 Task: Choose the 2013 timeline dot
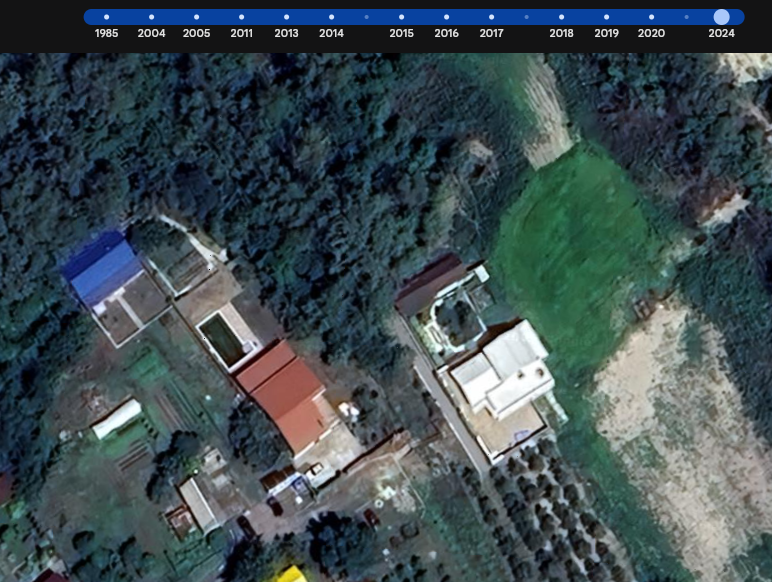tap(286, 17)
